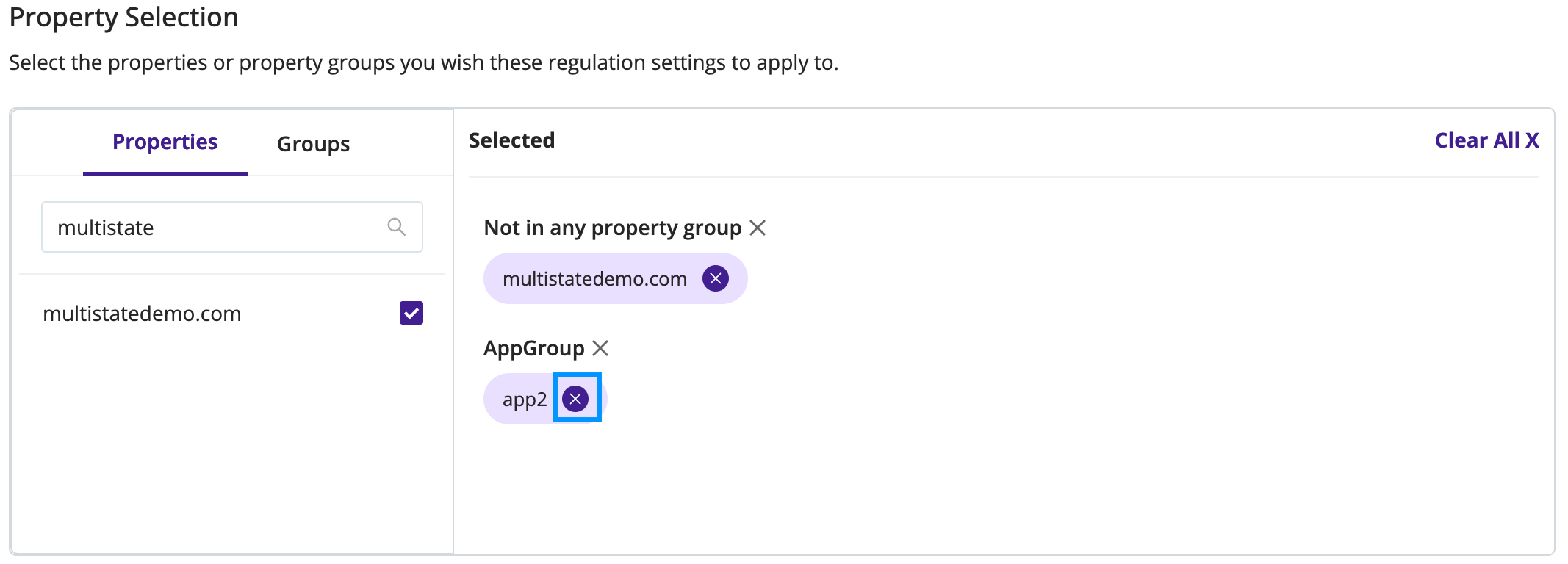Click the Selected panel header
1568x564 pixels.
[512, 140]
